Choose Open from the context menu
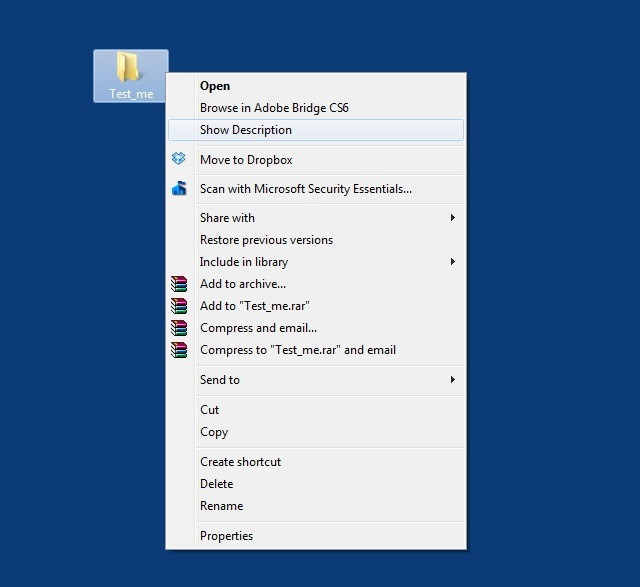640x587 pixels. pyautogui.click(x=316, y=86)
